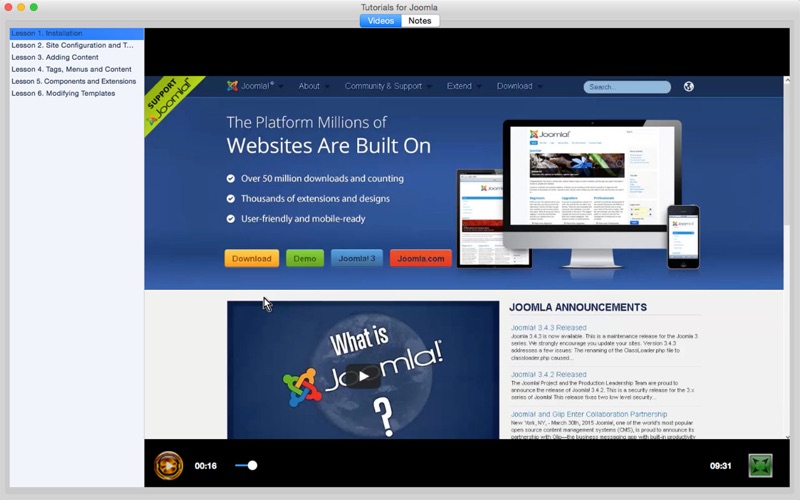Open Joomla! 3.4.2 Released announcement
Image resolution: width=800 pixels, height=500 pixels.
tap(548, 374)
